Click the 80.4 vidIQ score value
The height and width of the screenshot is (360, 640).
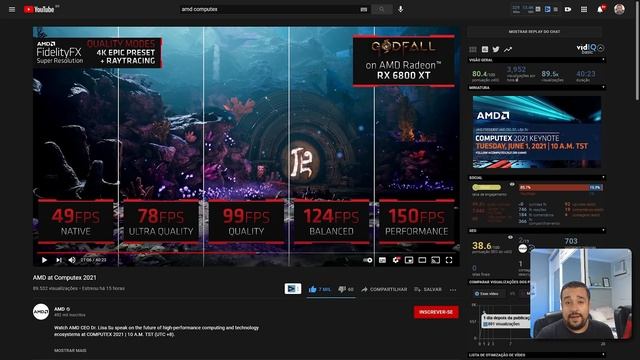pyautogui.click(x=480, y=74)
